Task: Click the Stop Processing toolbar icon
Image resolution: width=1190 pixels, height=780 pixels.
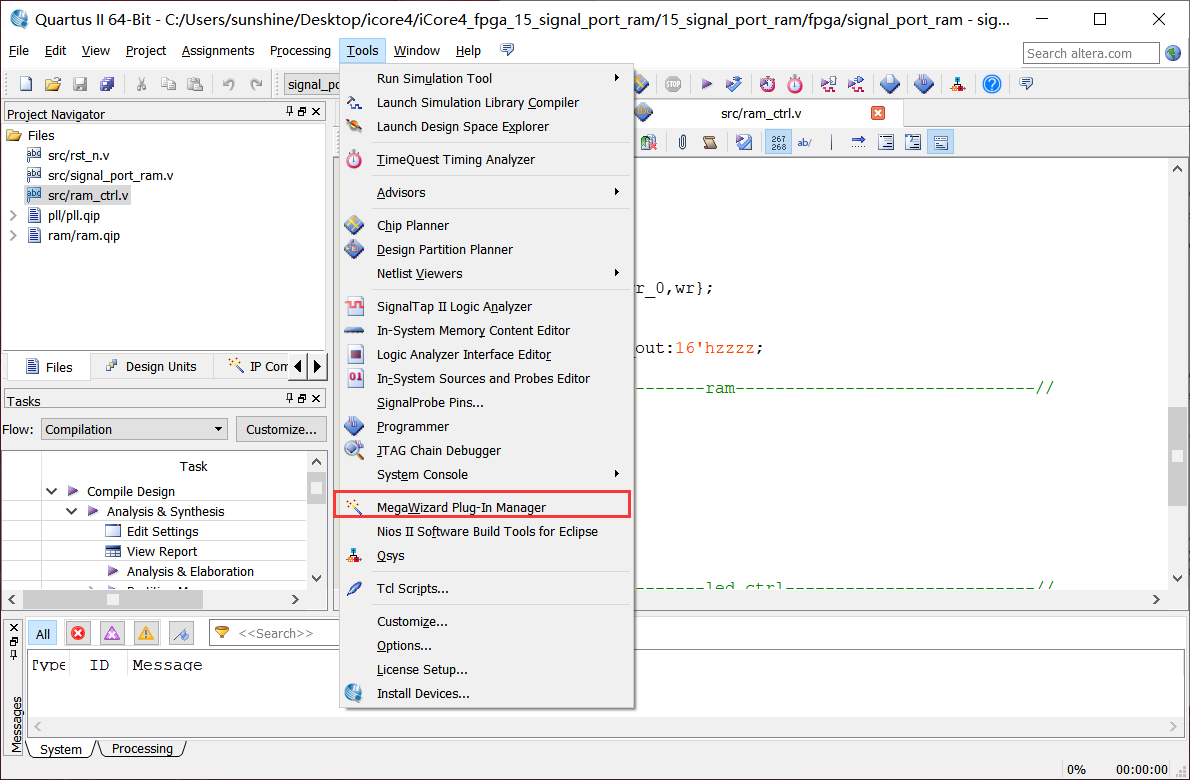Action: point(672,84)
